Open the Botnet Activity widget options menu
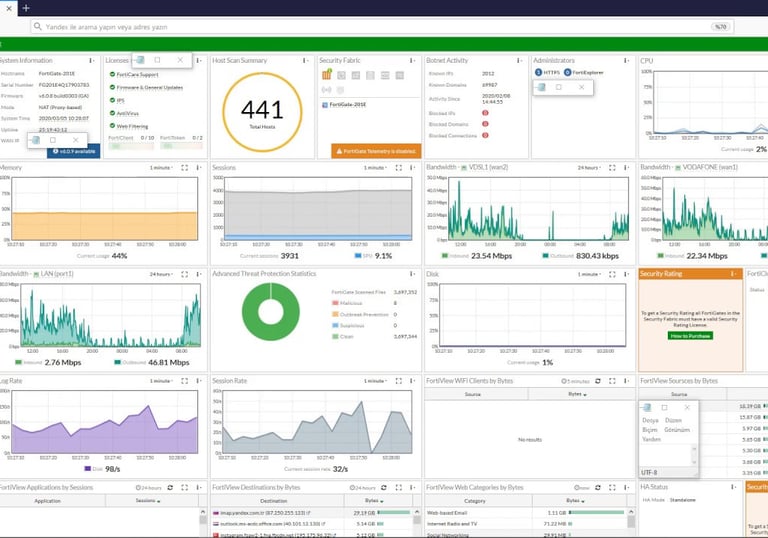Screen dimensions: 768x538 (x=519, y=60)
